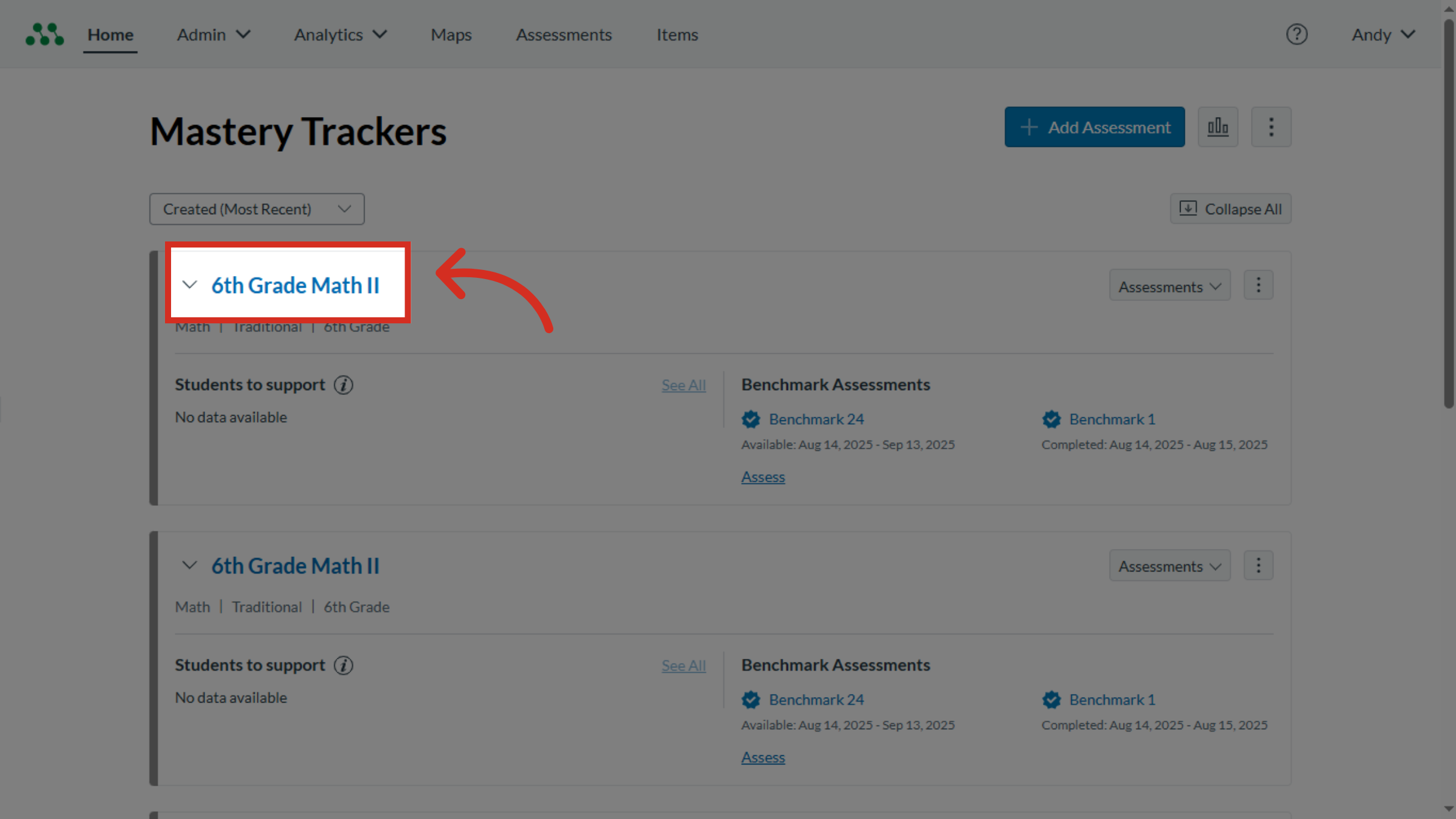
Task: Open the tracker reports bar chart icon
Action: [x=1218, y=127]
